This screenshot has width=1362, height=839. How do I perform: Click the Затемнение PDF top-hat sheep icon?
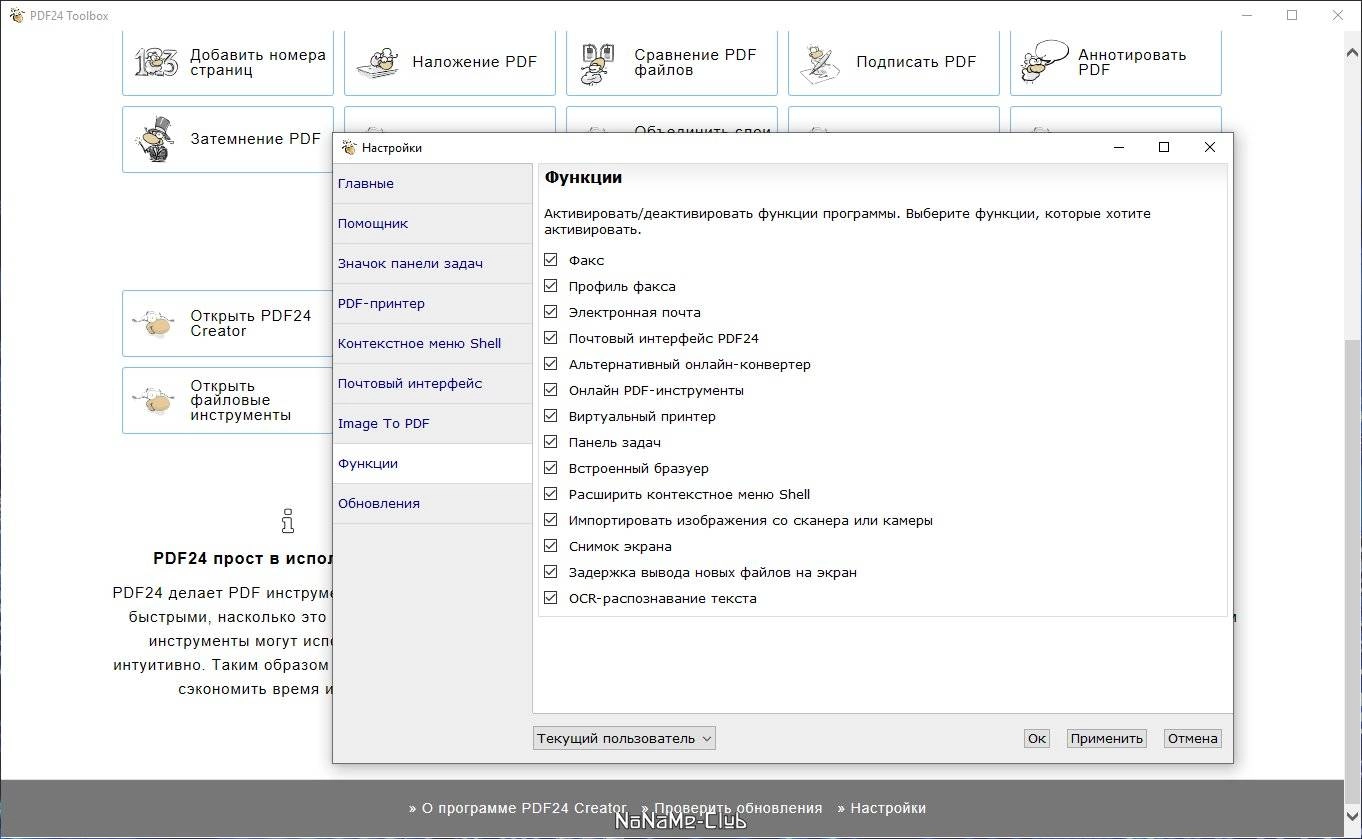pos(156,139)
